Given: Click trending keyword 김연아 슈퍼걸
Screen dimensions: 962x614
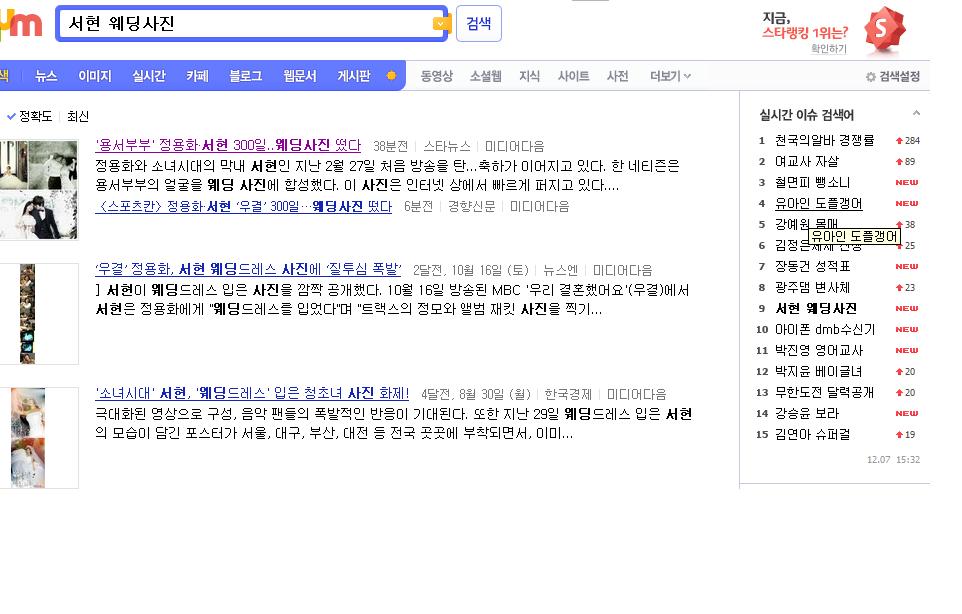Looking at the screenshot, I should click(x=812, y=434).
